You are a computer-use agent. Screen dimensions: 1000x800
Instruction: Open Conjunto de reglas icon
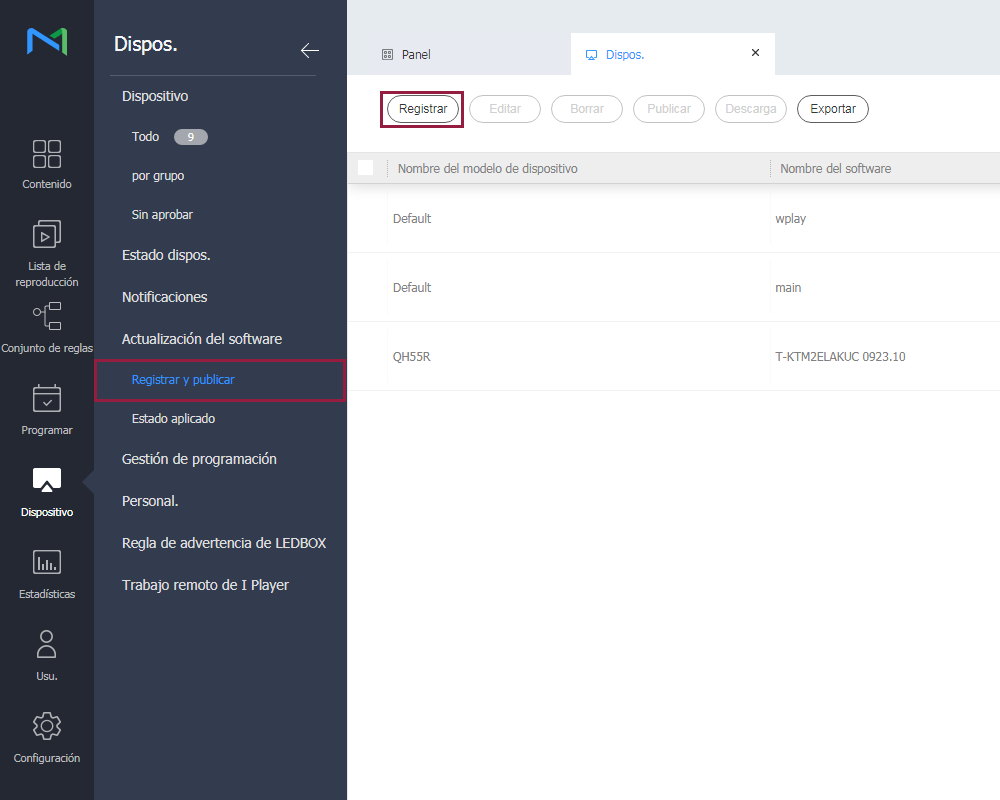(47, 316)
